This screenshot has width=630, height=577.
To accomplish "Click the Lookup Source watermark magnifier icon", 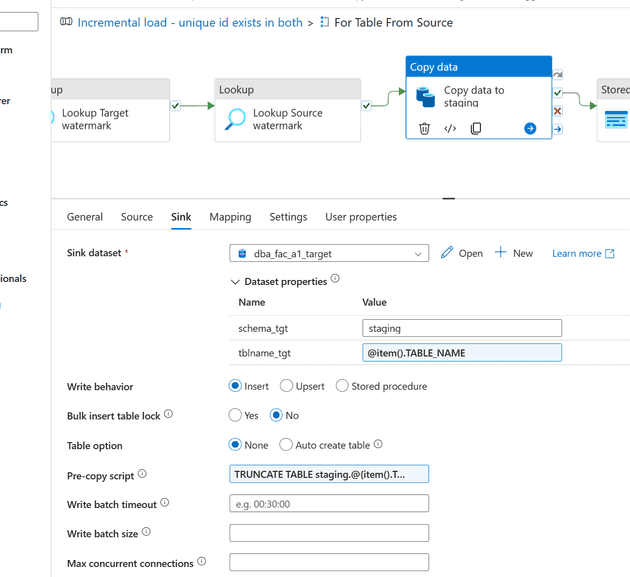I will [x=236, y=120].
